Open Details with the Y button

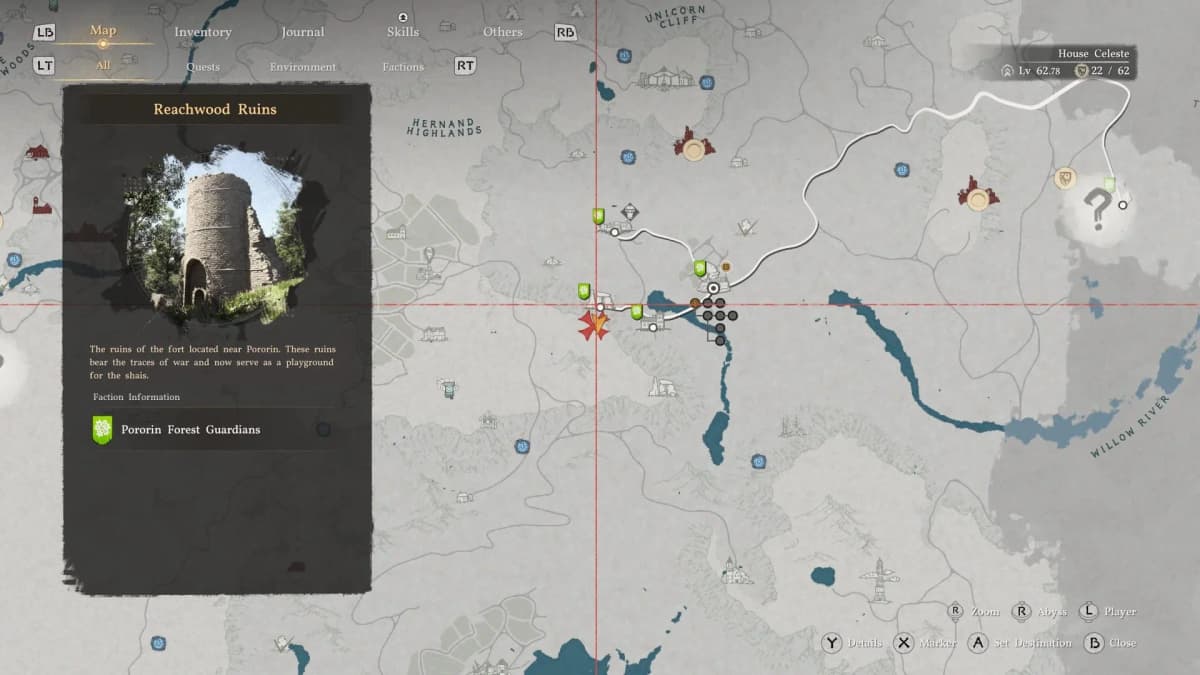pos(831,643)
